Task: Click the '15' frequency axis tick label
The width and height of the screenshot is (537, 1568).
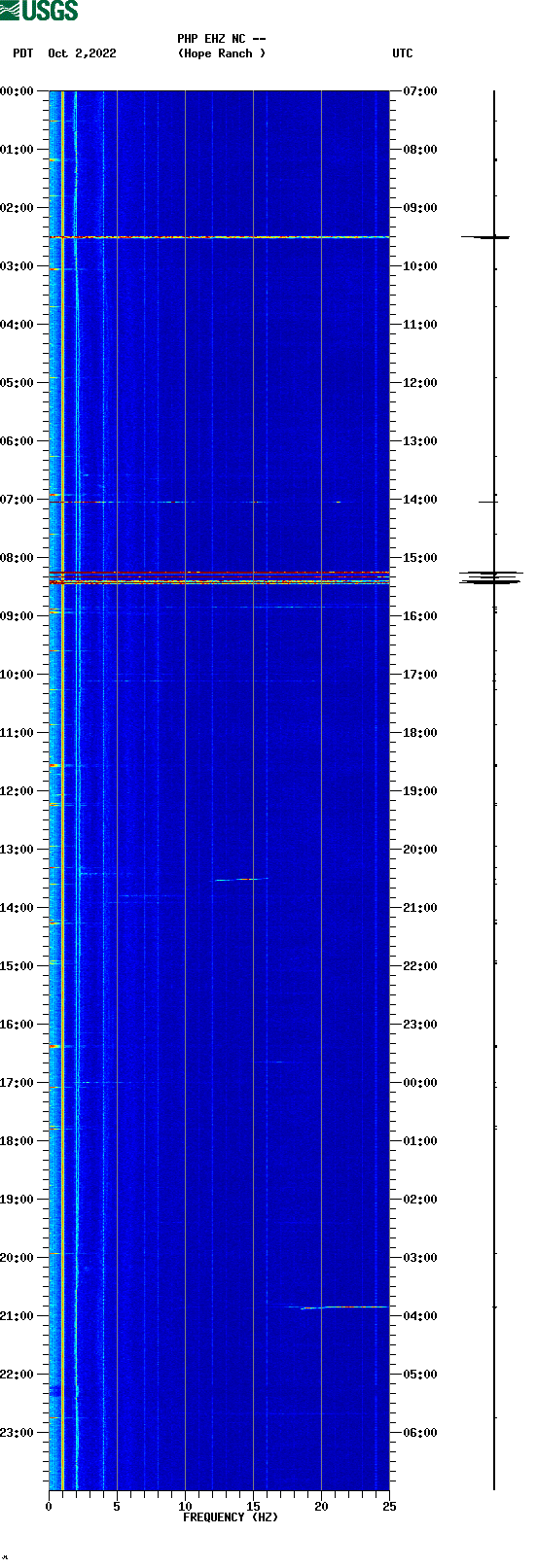Action: [253, 1507]
